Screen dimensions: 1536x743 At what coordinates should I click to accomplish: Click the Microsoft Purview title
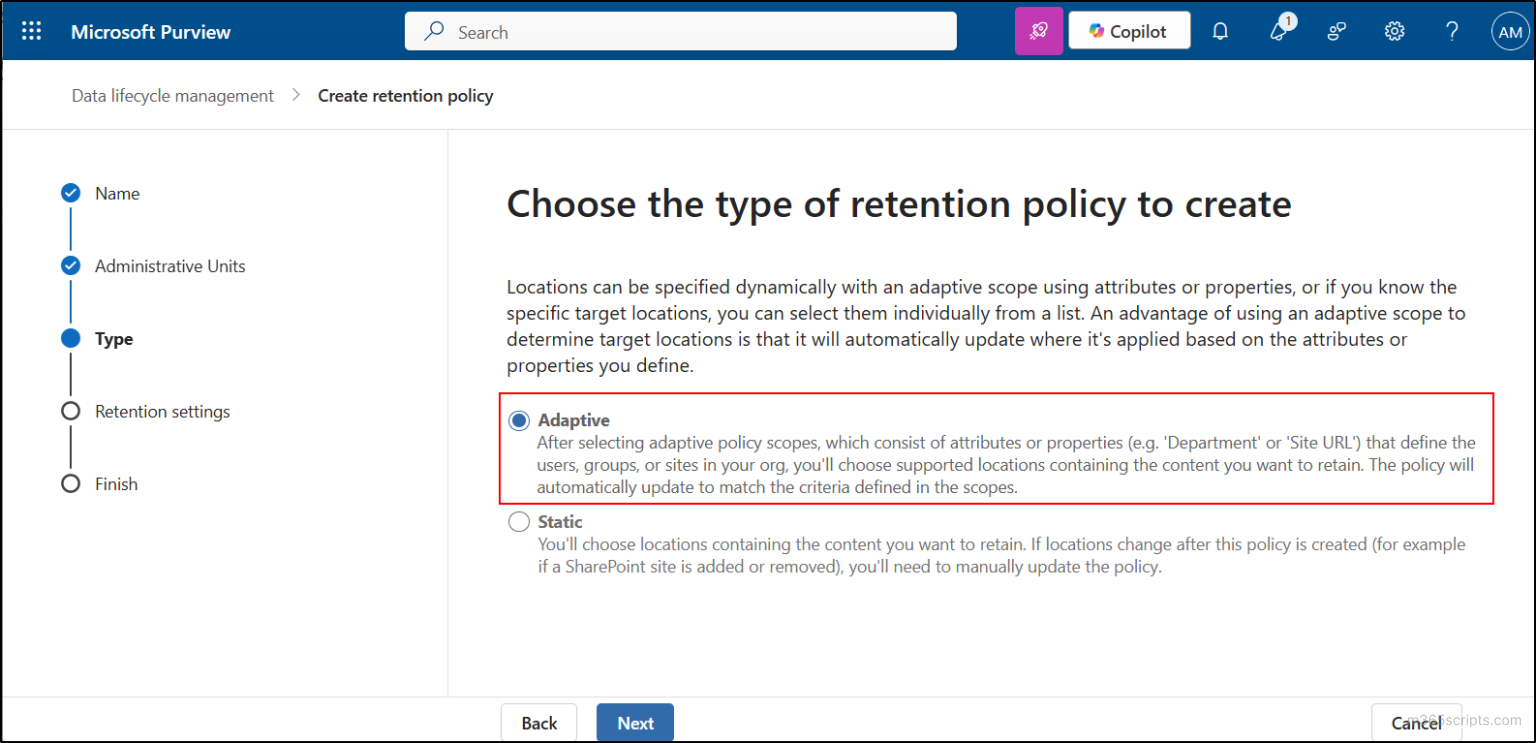point(151,32)
